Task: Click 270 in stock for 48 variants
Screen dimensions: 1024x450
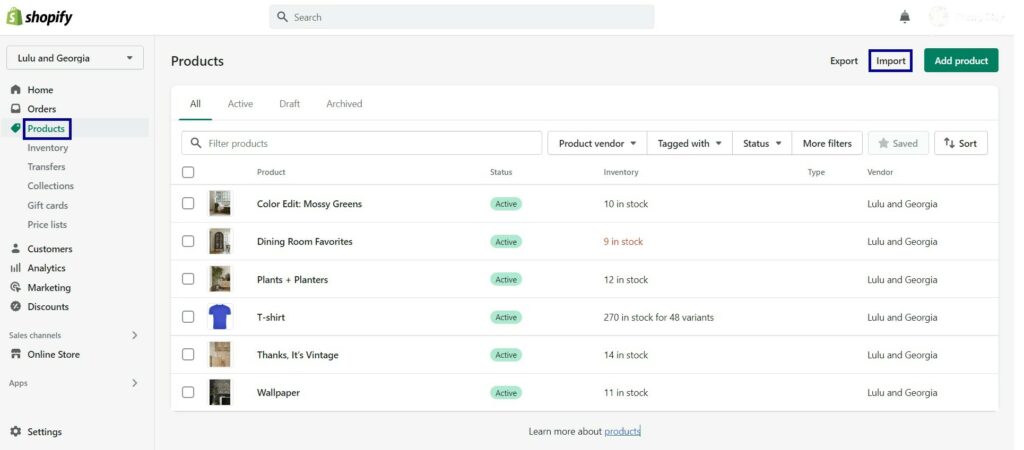Action: click(x=658, y=317)
